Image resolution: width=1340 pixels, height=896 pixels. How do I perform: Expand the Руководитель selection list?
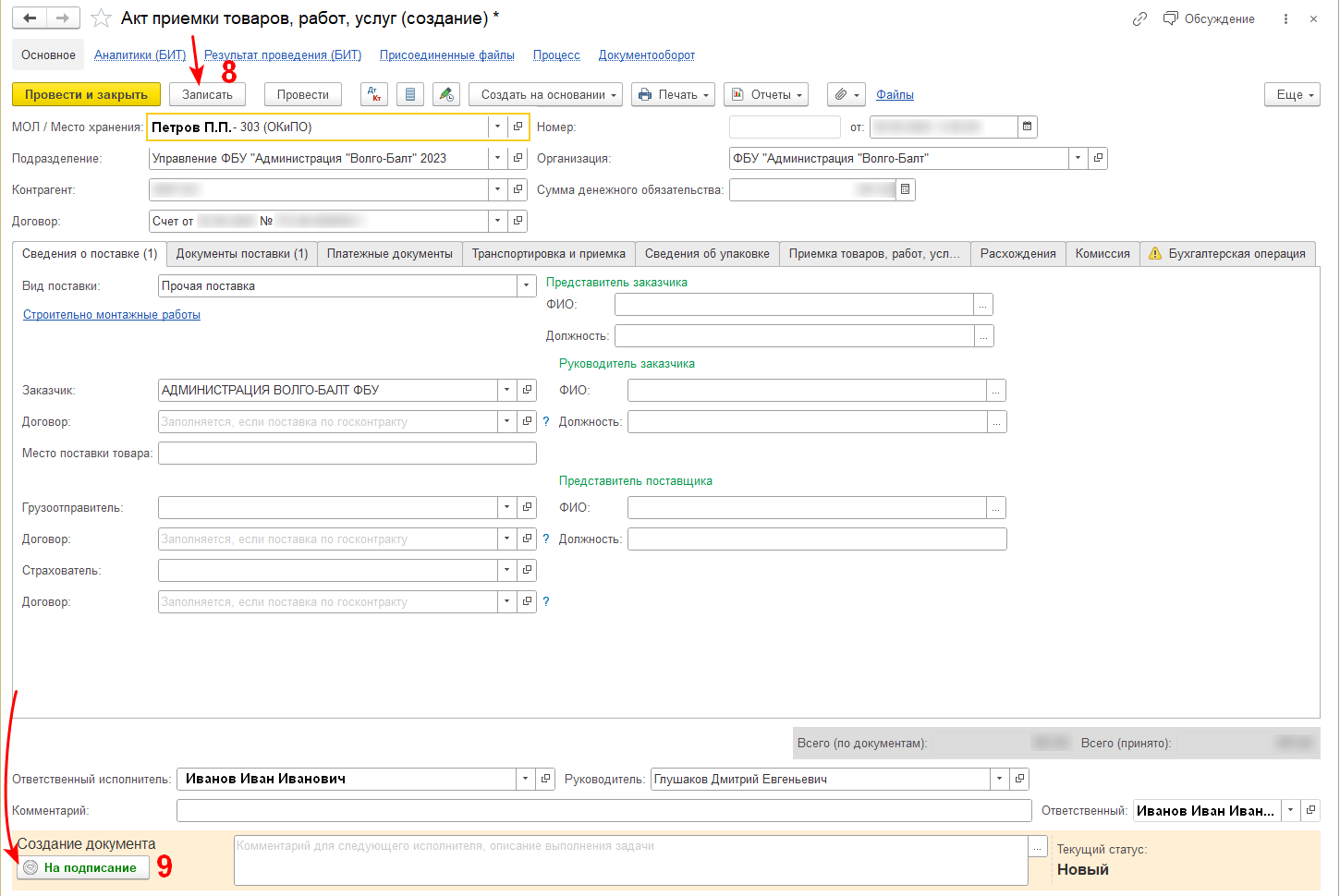click(x=999, y=779)
